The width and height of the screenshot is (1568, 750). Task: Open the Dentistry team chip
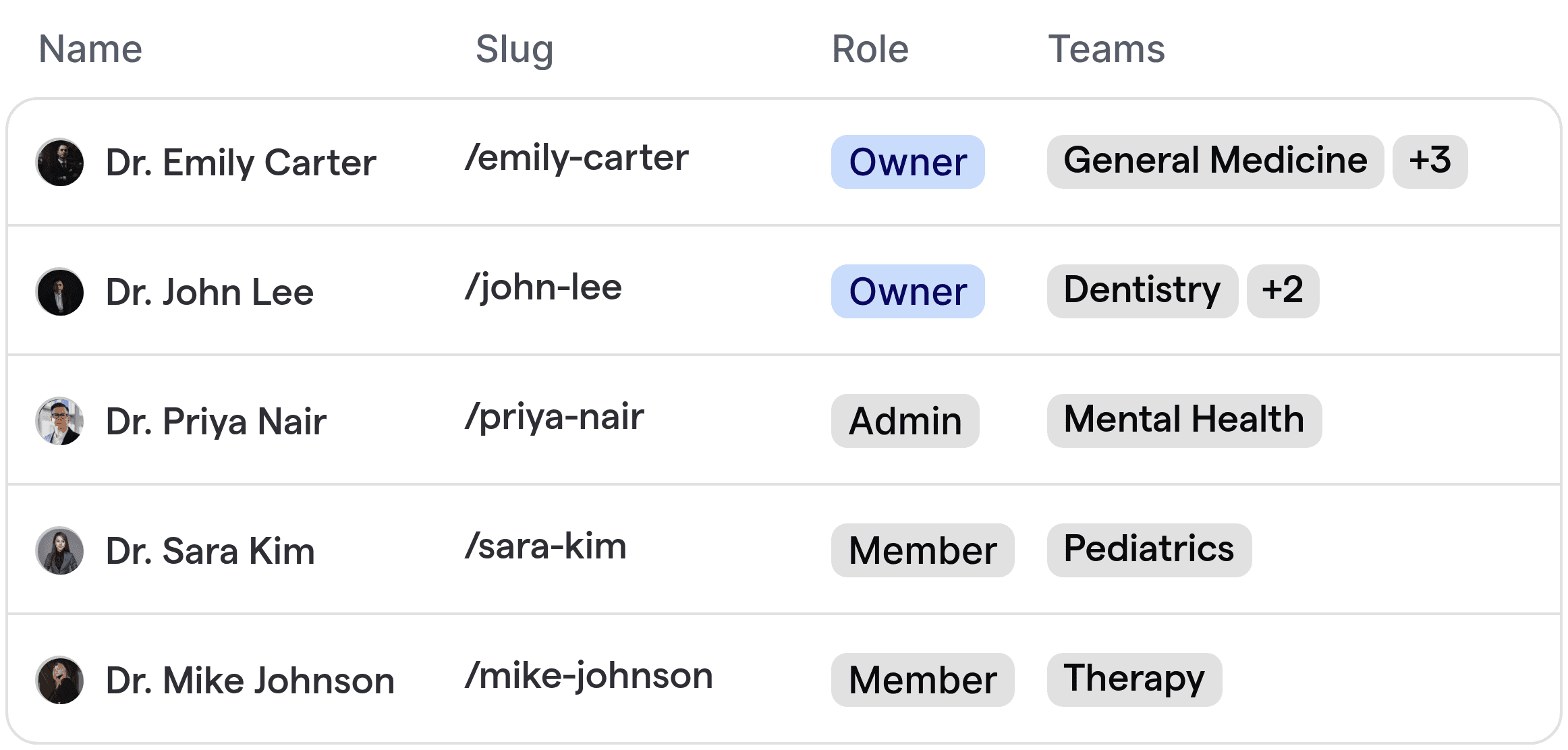[1142, 291]
